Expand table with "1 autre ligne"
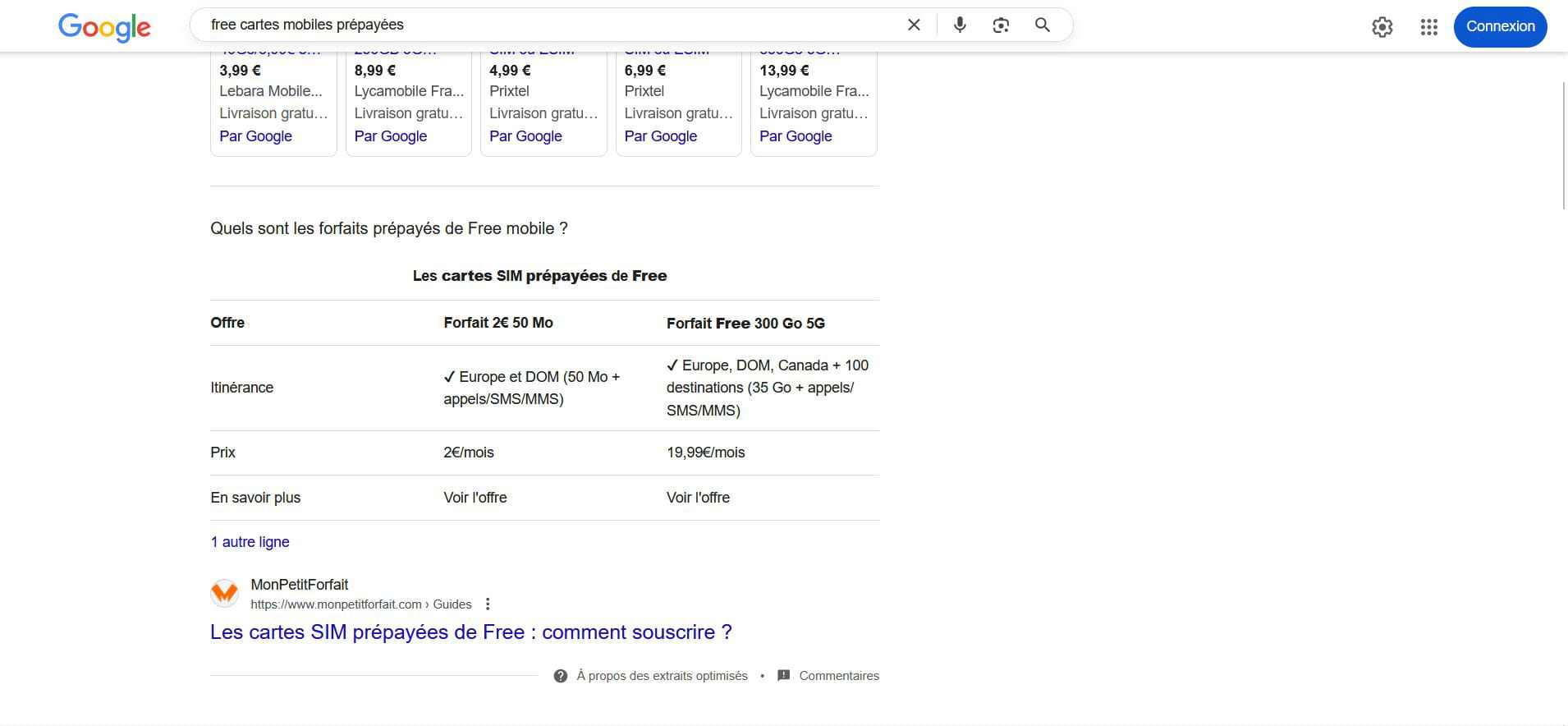 [250, 542]
